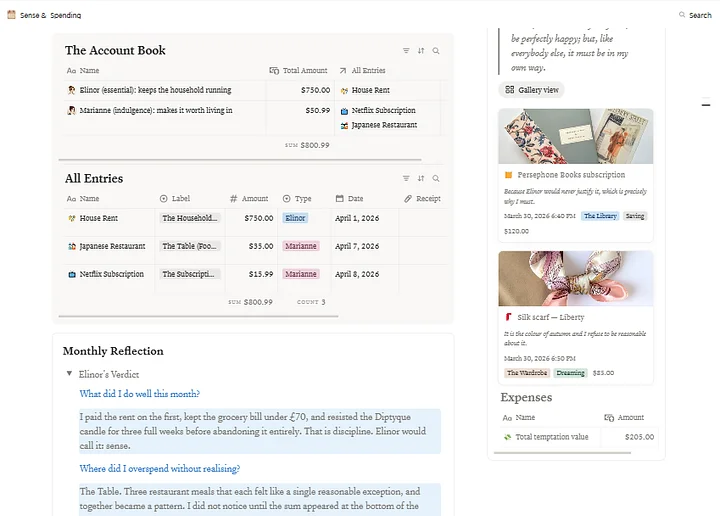This screenshot has width=720, height=516.
Task: Search within The Account Book table
Action: [436, 50]
